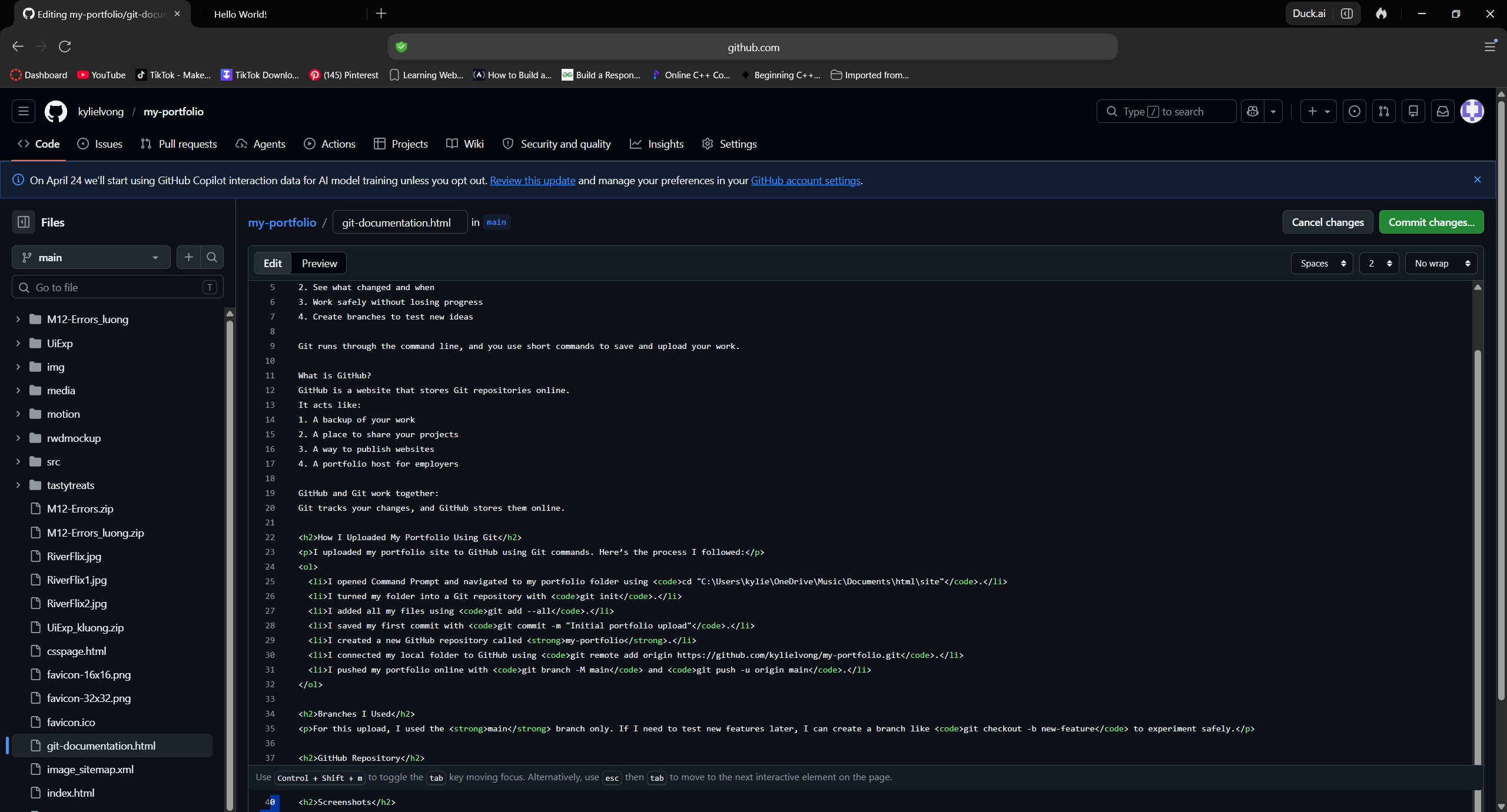Click the browser reload icon
The image size is (1507, 812).
[65, 46]
